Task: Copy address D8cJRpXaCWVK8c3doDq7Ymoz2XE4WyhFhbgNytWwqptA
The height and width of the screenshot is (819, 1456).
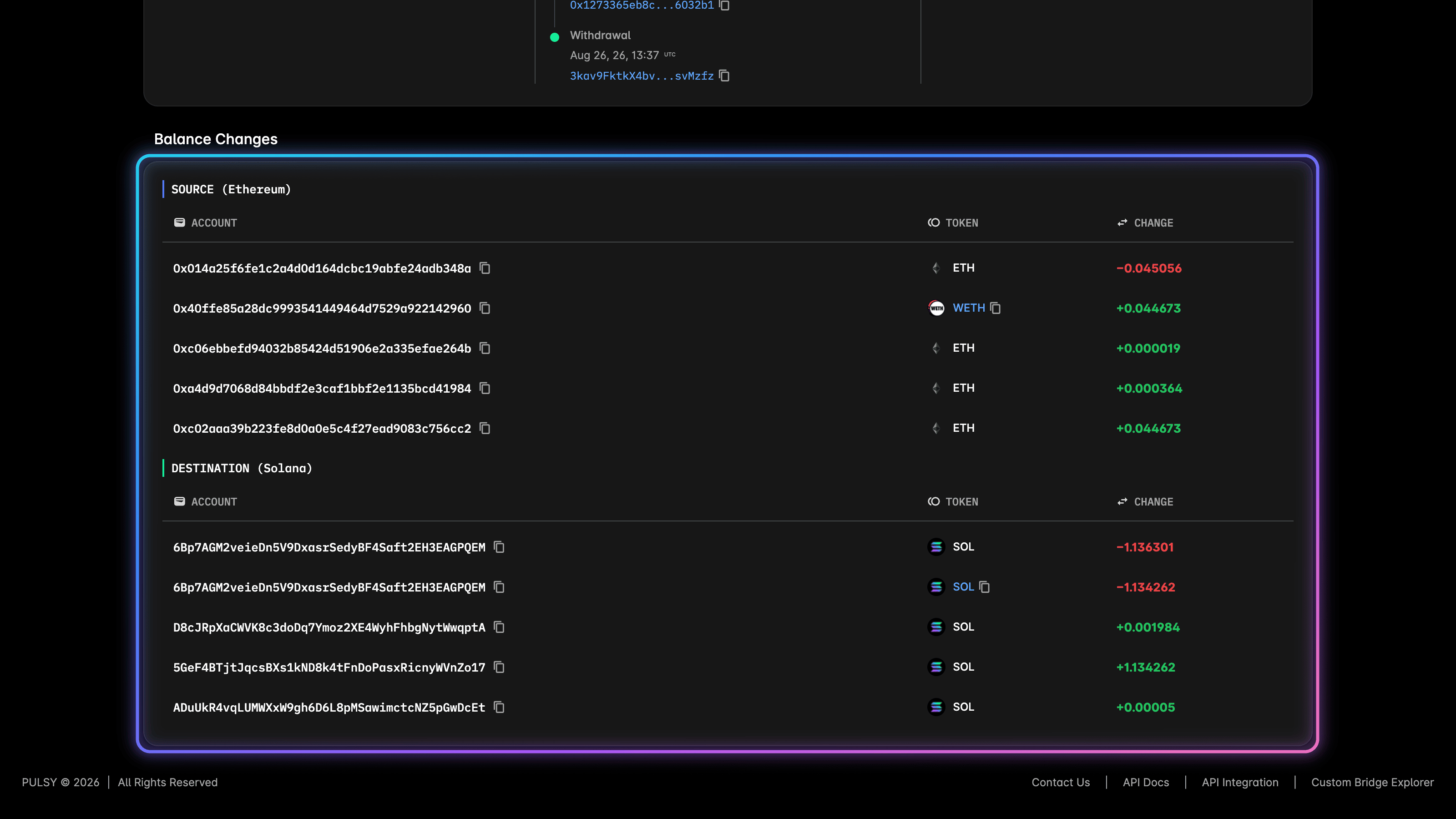Action: click(x=499, y=627)
